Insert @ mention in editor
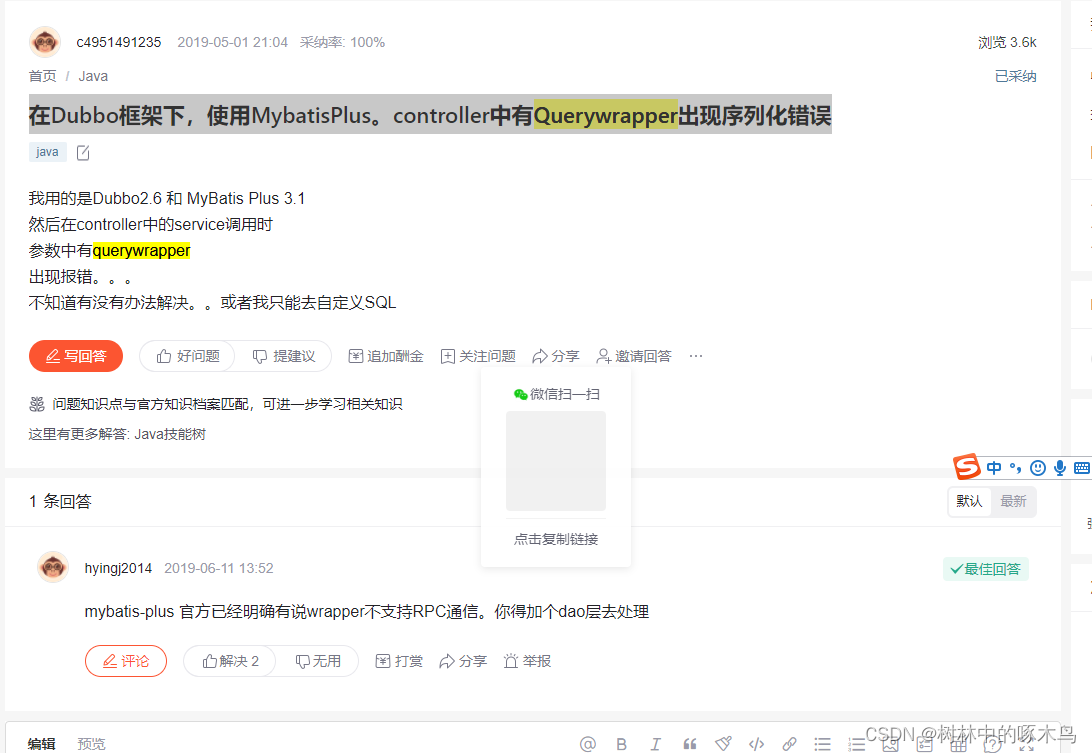Image resolution: width=1092 pixels, height=753 pixels. coord(588,744)
